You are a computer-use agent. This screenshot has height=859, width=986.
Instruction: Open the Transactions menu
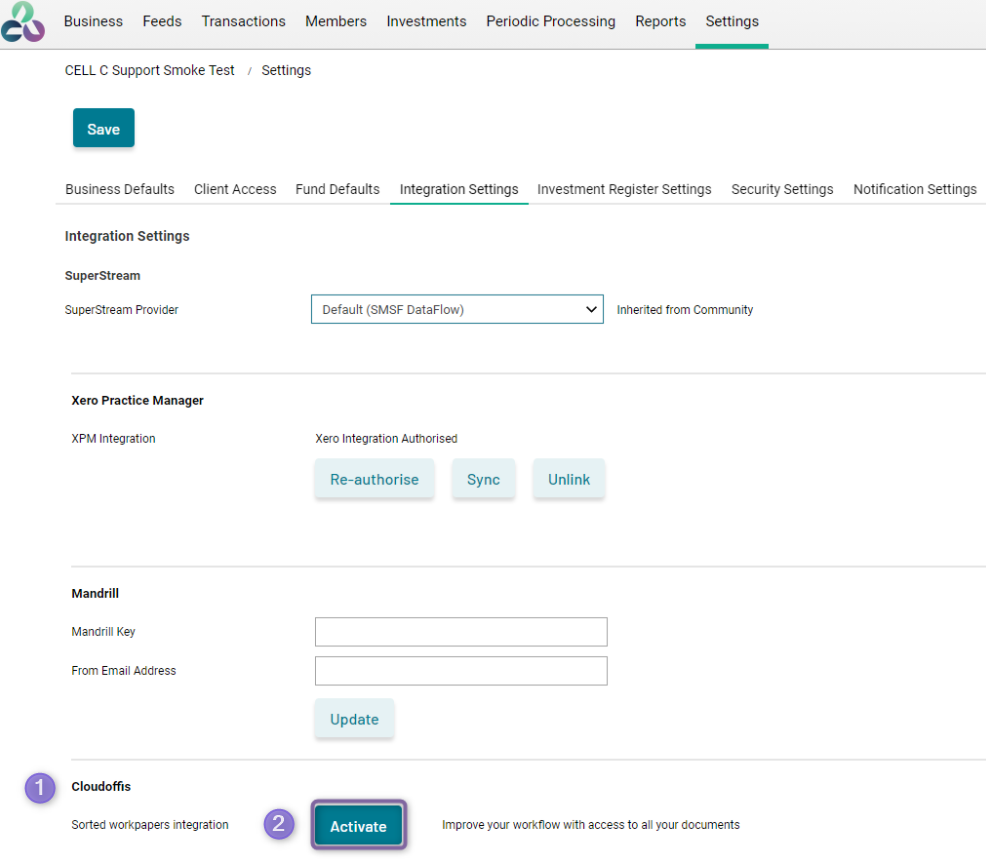(243, 21)
